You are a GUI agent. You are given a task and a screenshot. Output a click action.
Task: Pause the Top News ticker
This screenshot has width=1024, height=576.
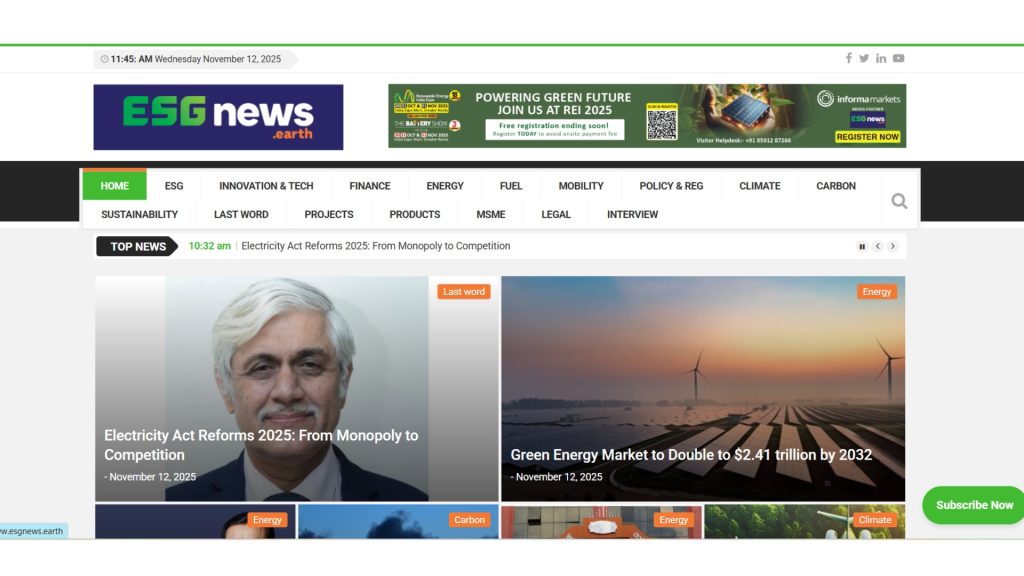pyautogui.click(x=861, y=246)
